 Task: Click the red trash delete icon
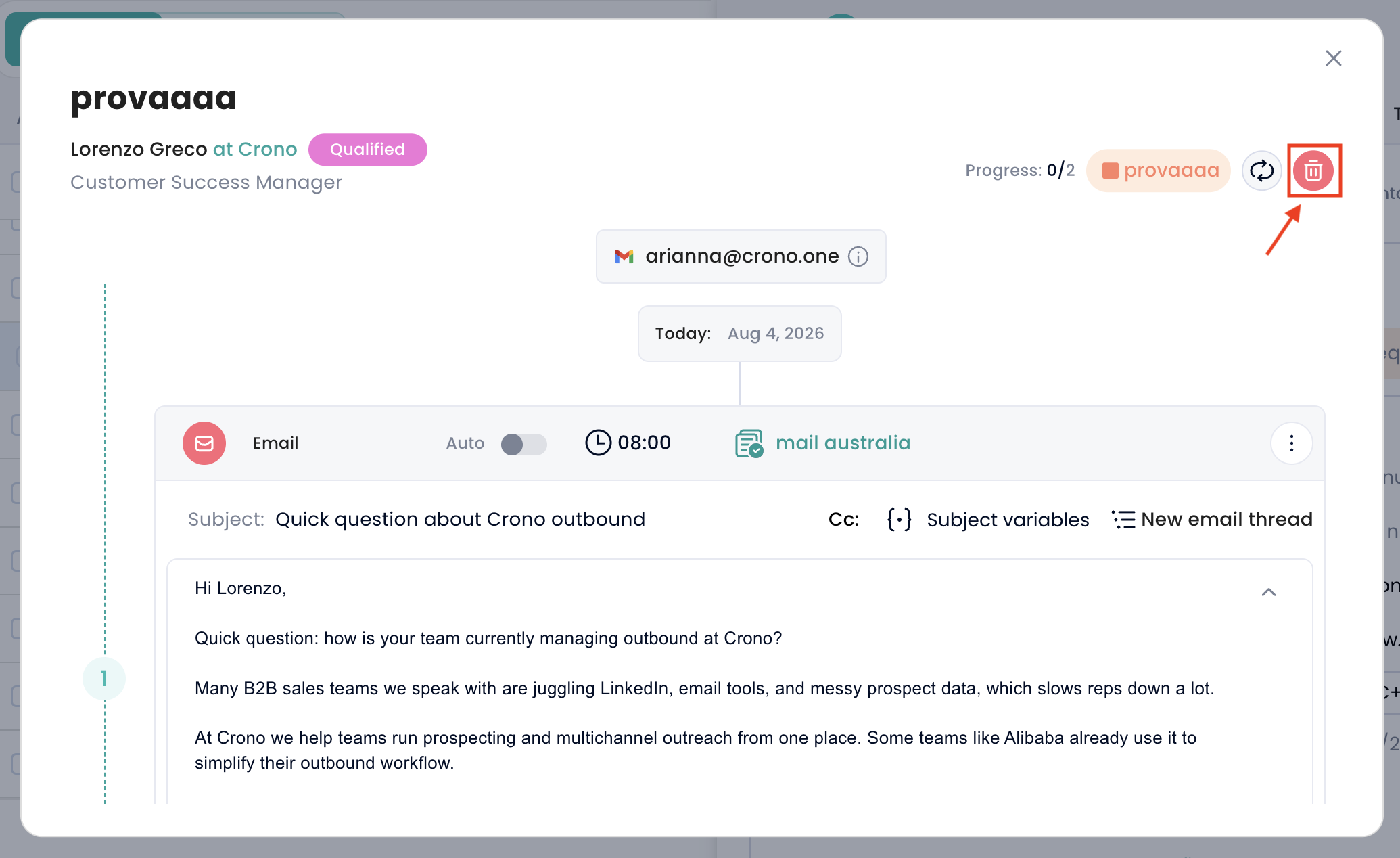point(1313,171)
